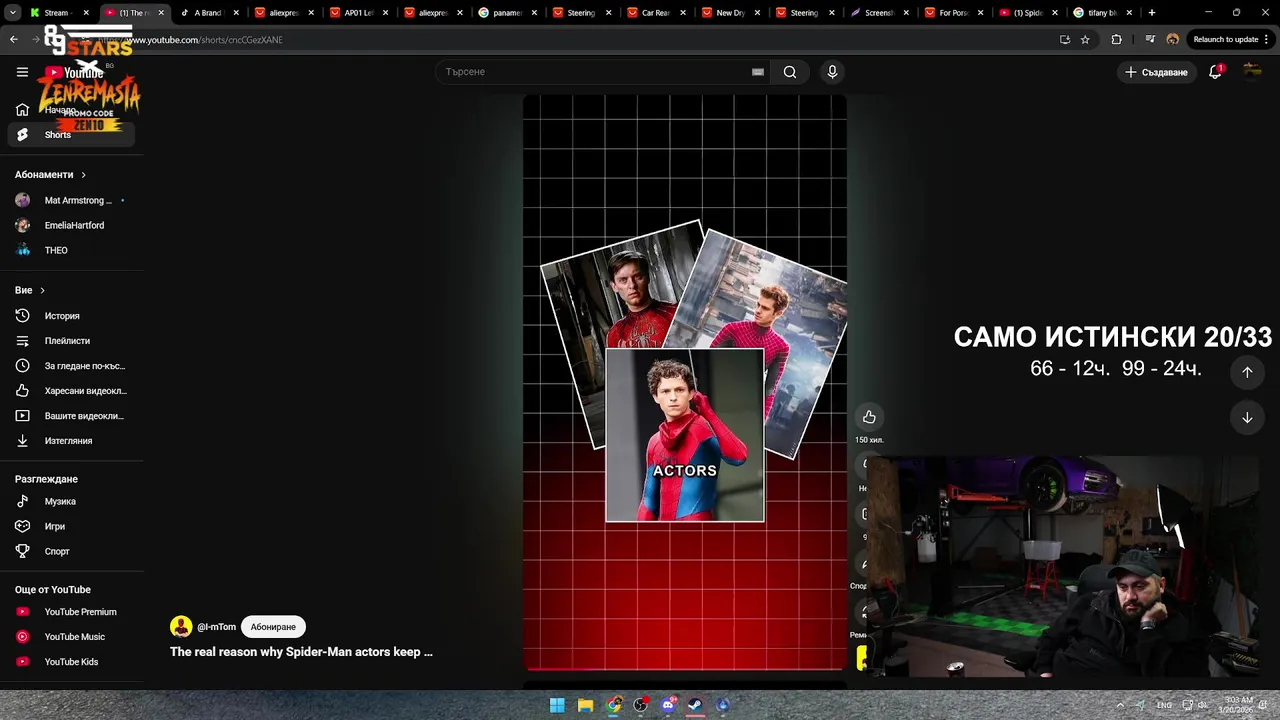Click the search magnifier button
This screenshot has height=720, width=1280.
[790, 72]
